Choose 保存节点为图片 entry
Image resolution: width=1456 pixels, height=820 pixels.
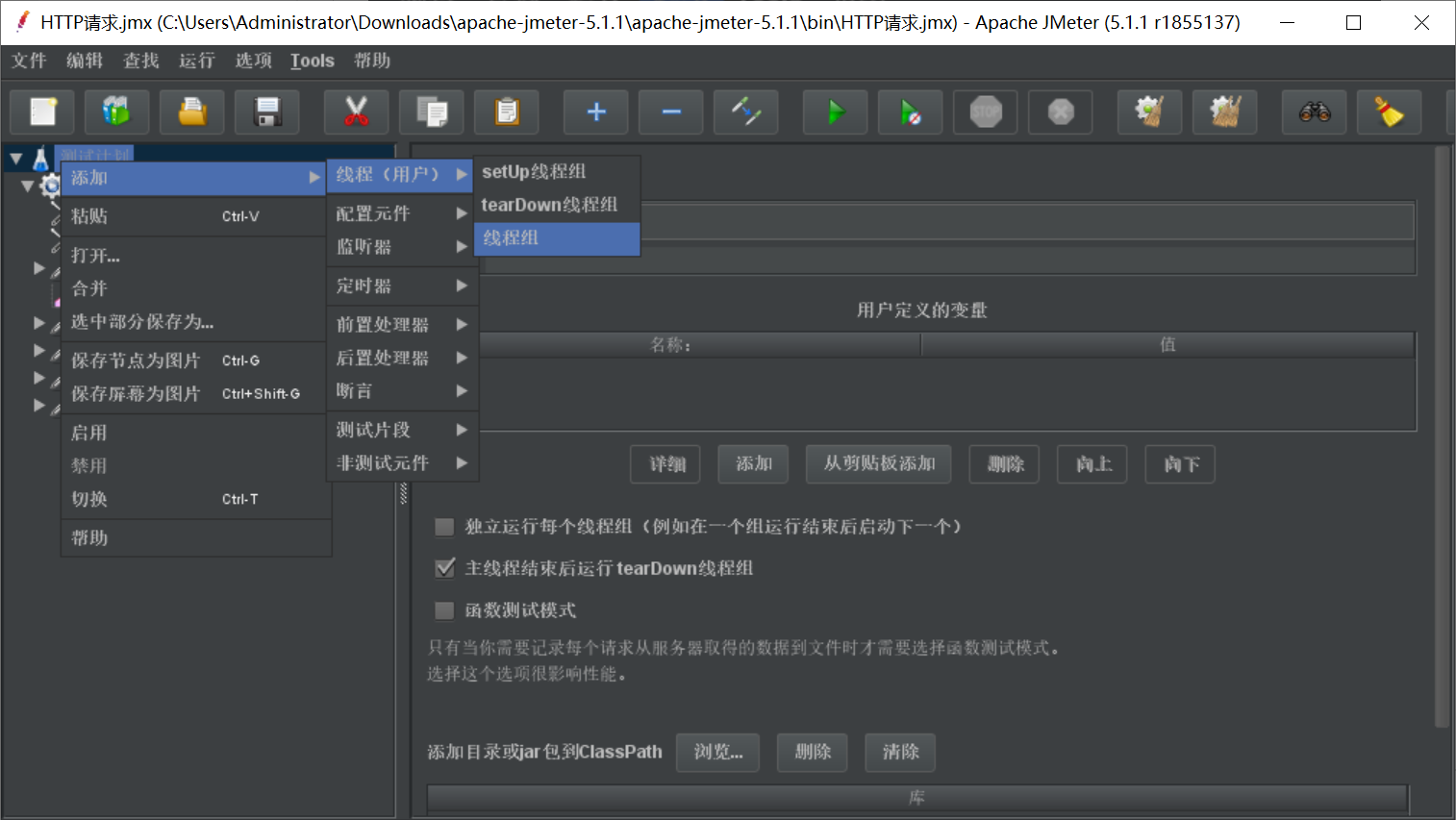(195, 360)
